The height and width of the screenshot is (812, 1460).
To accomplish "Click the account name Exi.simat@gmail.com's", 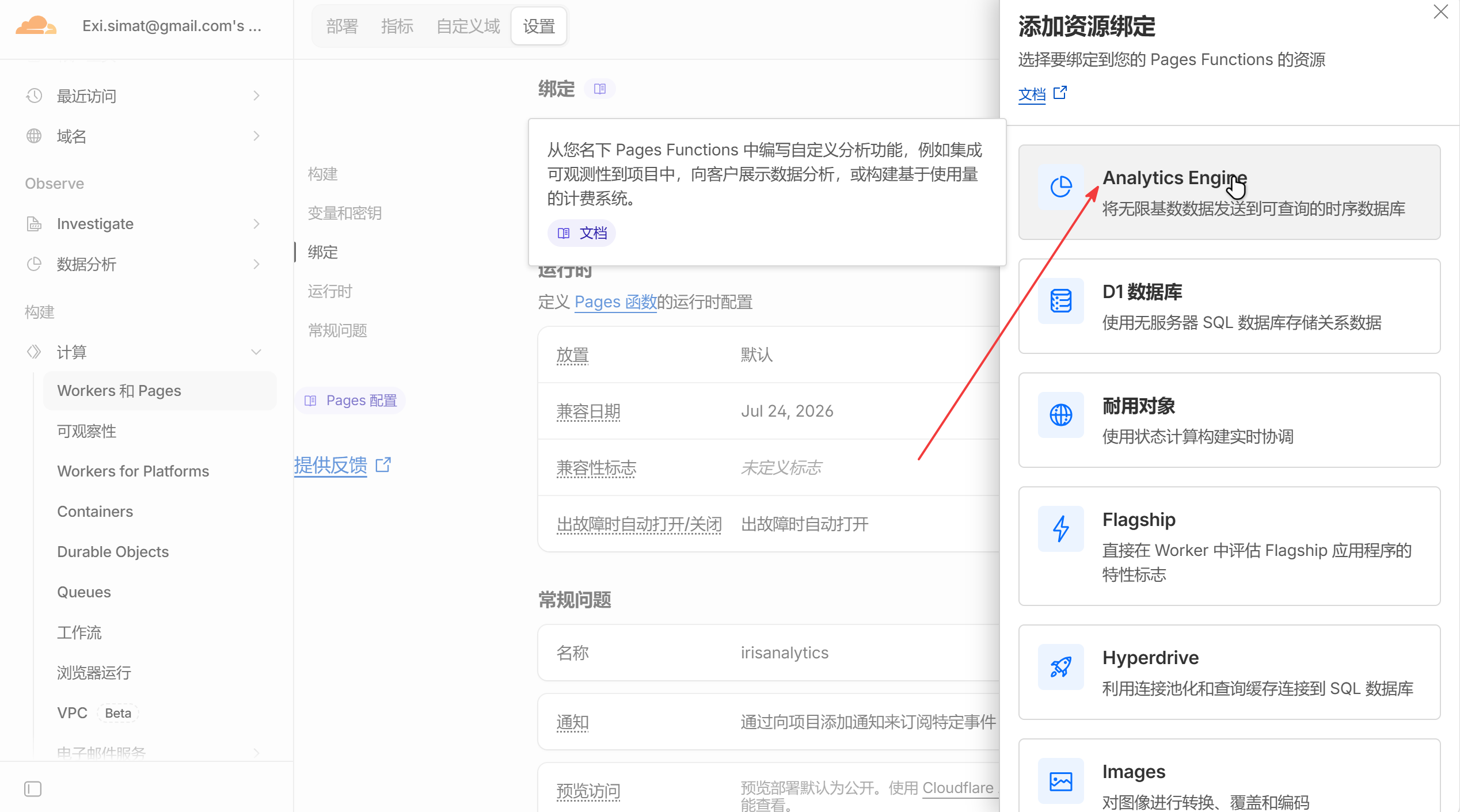I will click(172, 26).
